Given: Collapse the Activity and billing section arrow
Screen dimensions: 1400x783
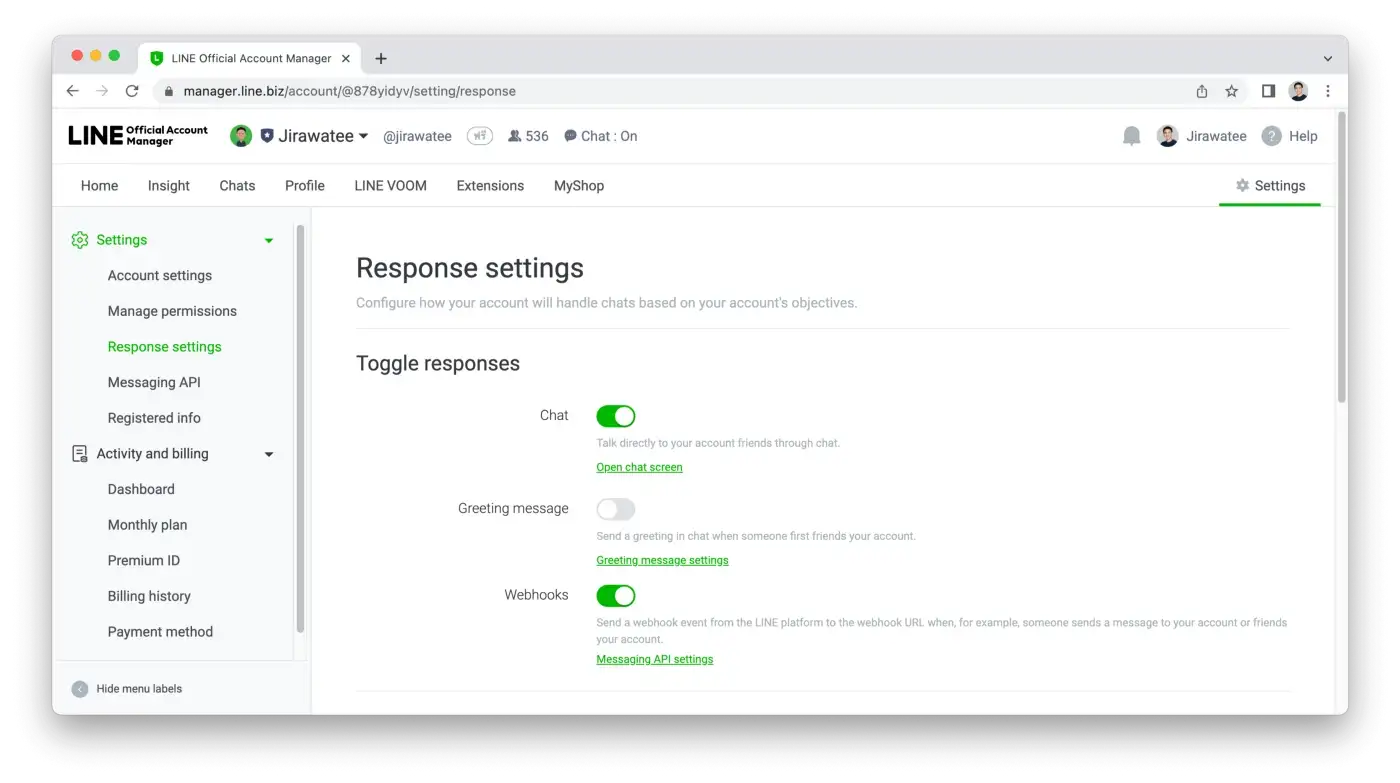Looking at the screenshot, I should 268,455.
